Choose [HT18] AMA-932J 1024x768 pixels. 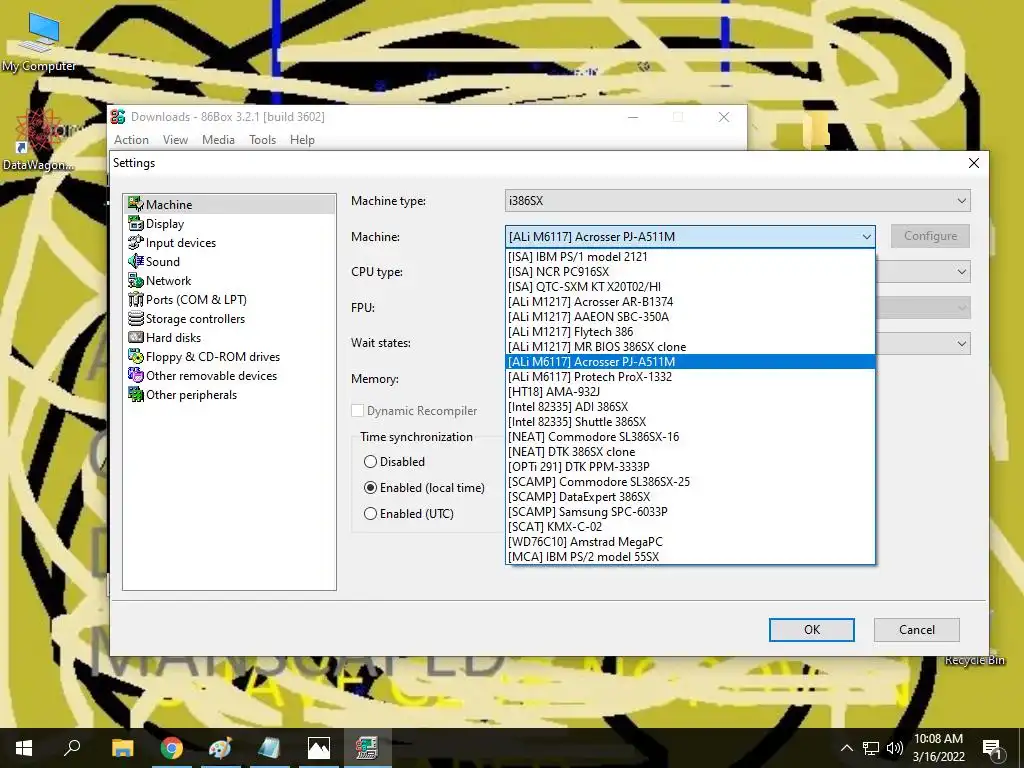click(x=690, y=392)
